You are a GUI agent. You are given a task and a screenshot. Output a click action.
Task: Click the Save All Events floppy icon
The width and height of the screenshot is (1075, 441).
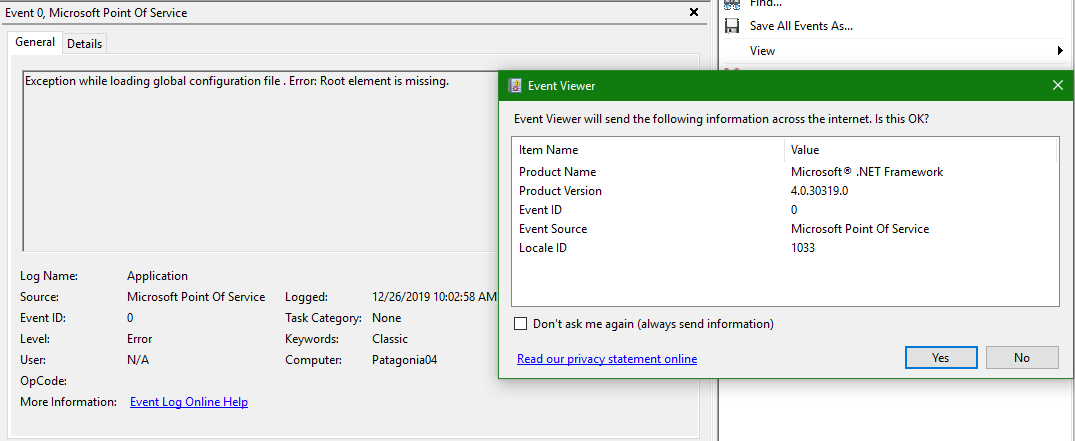pyautogui.click(x=732, y=26)
